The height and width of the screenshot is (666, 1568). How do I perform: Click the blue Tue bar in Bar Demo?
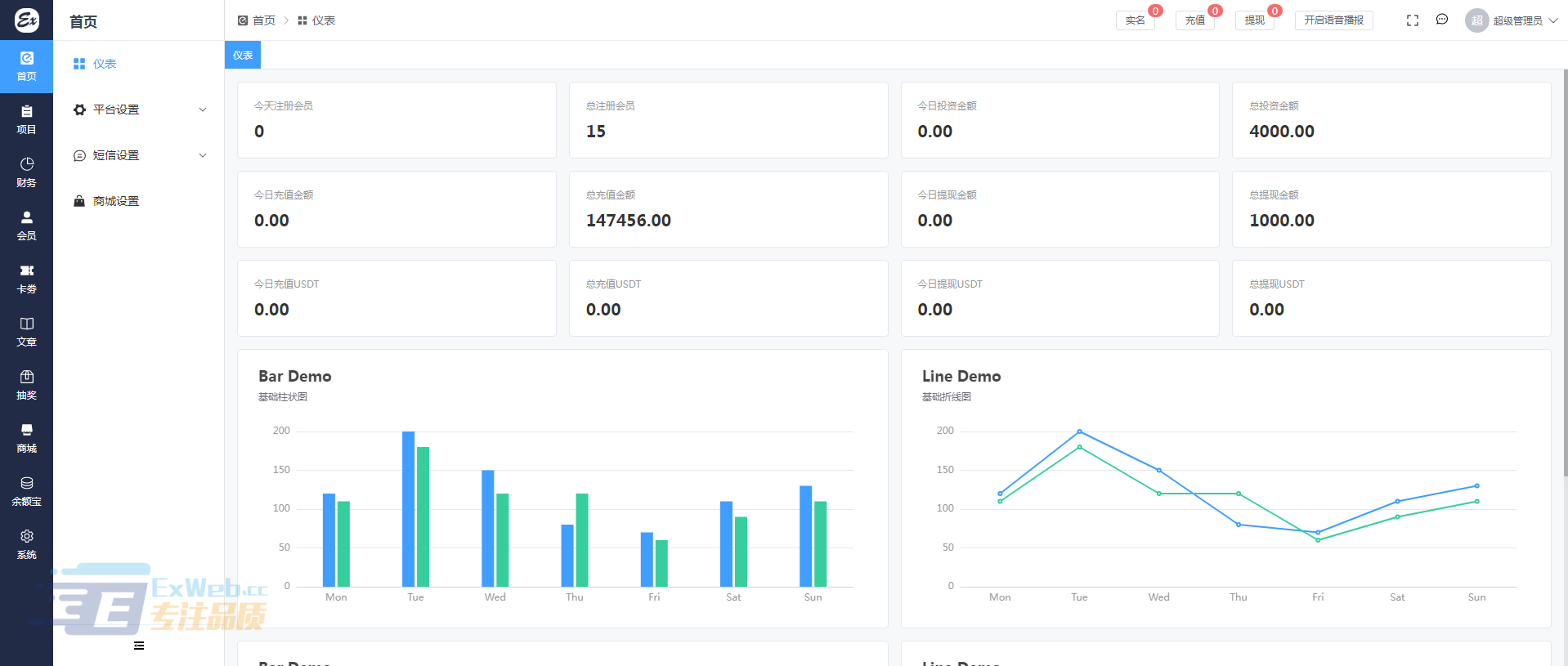409,508
